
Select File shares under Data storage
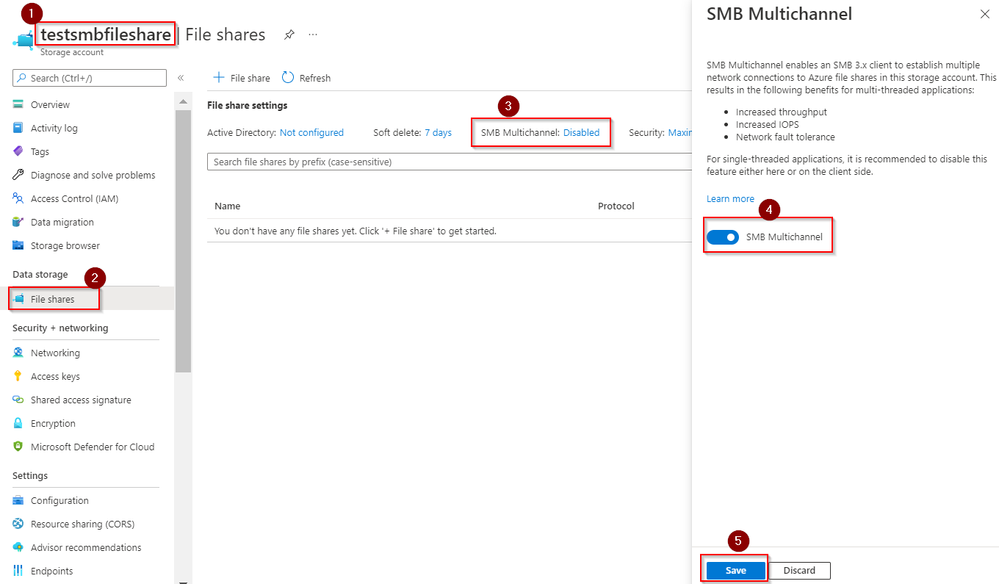click(52, 299)
